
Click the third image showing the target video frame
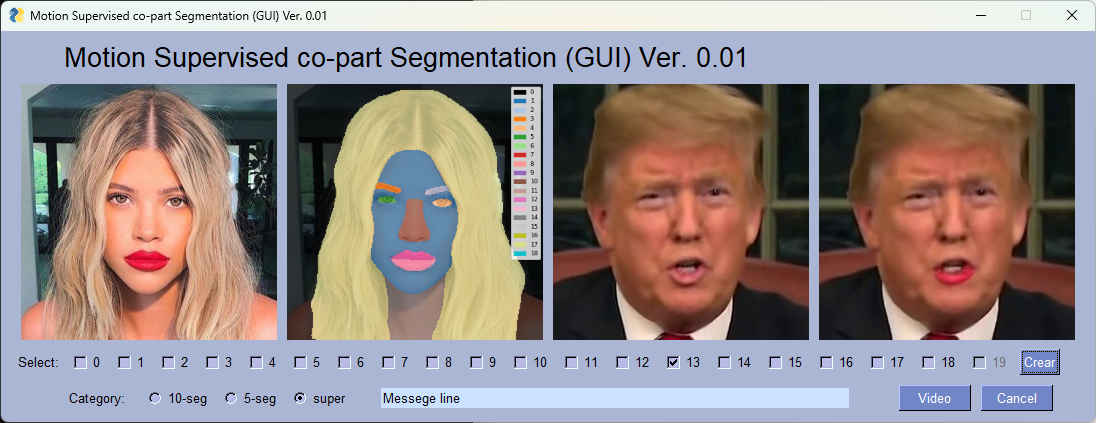680,212
